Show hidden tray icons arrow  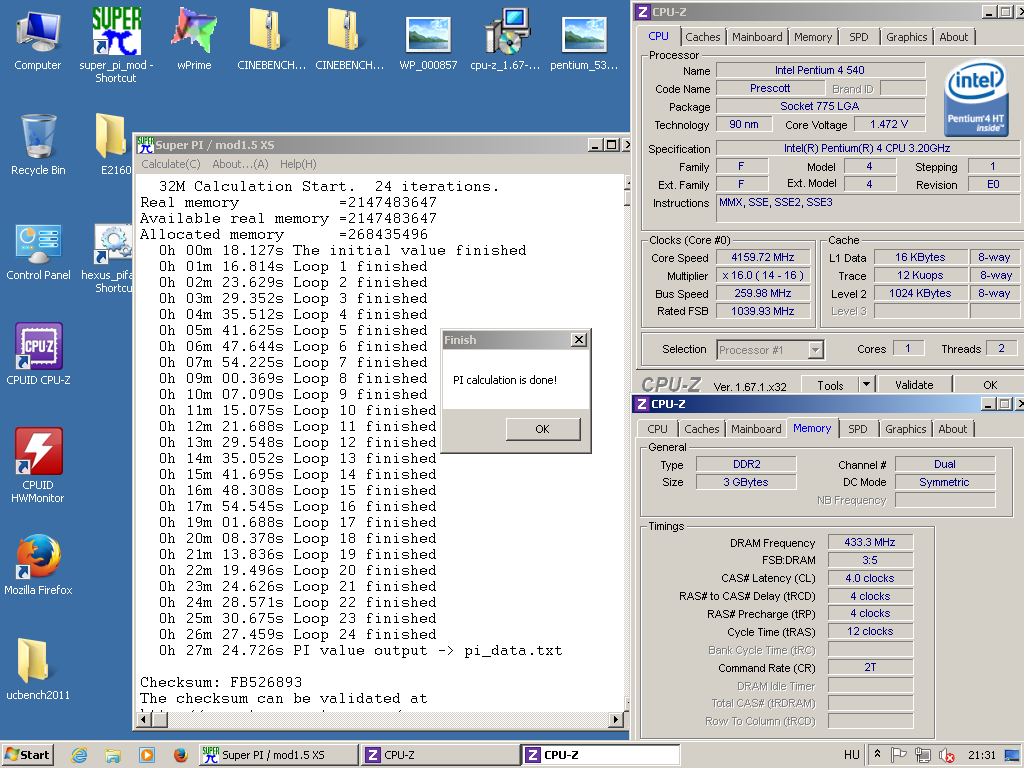[x=877, y=754]
